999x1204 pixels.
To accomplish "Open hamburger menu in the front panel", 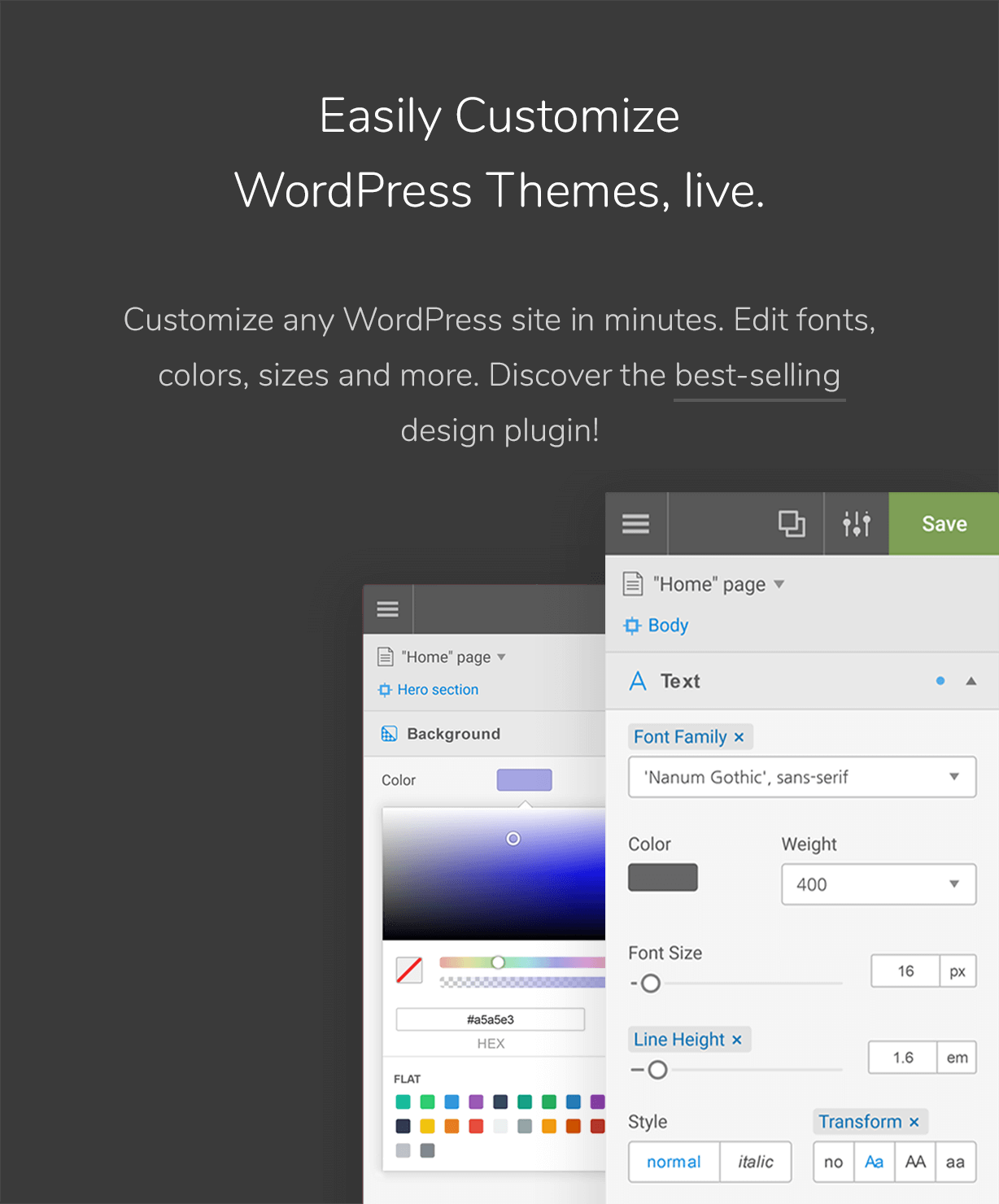I will [635, 524].
